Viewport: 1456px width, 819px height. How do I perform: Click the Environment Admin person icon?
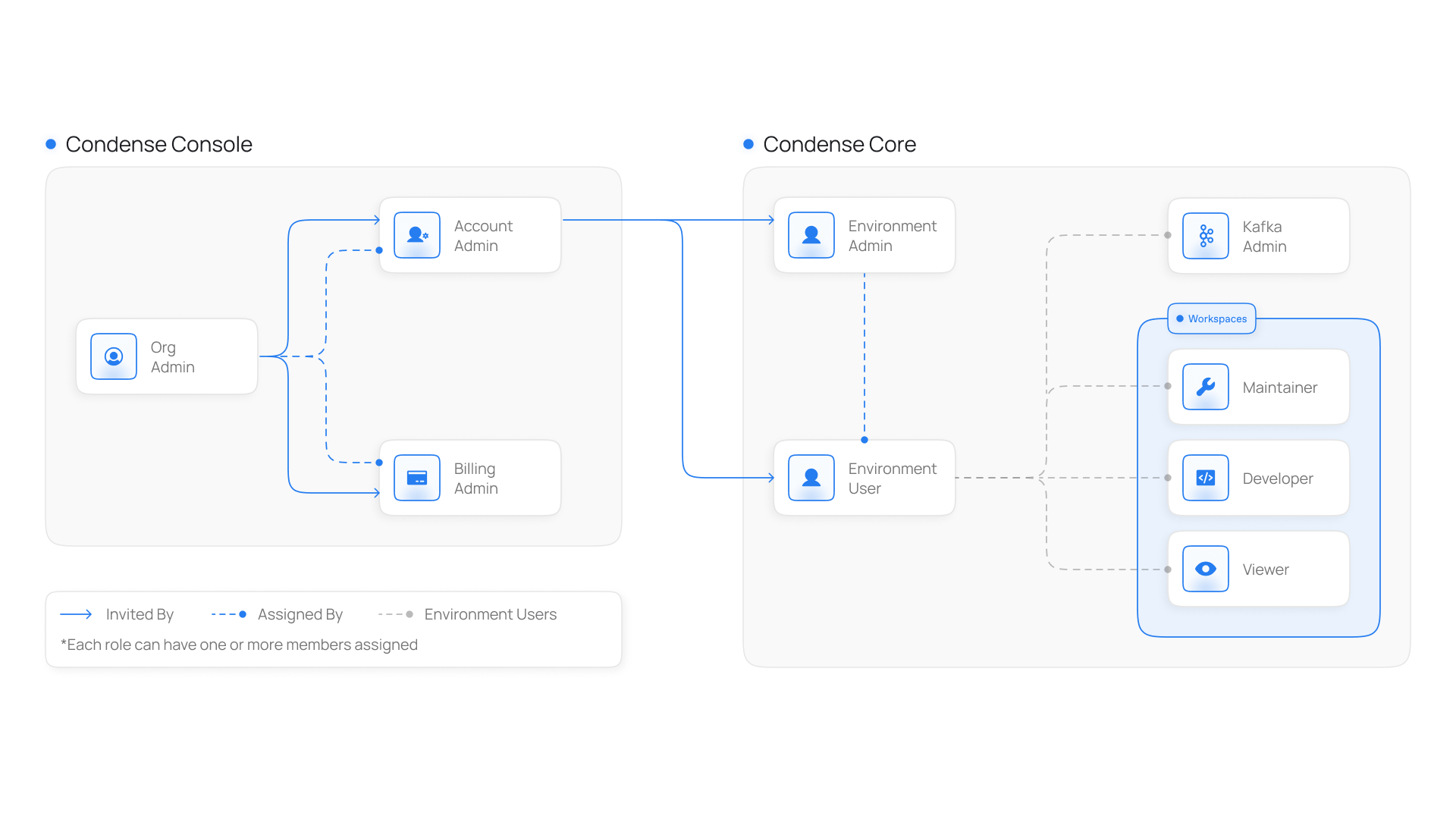[x=811, y=235]
